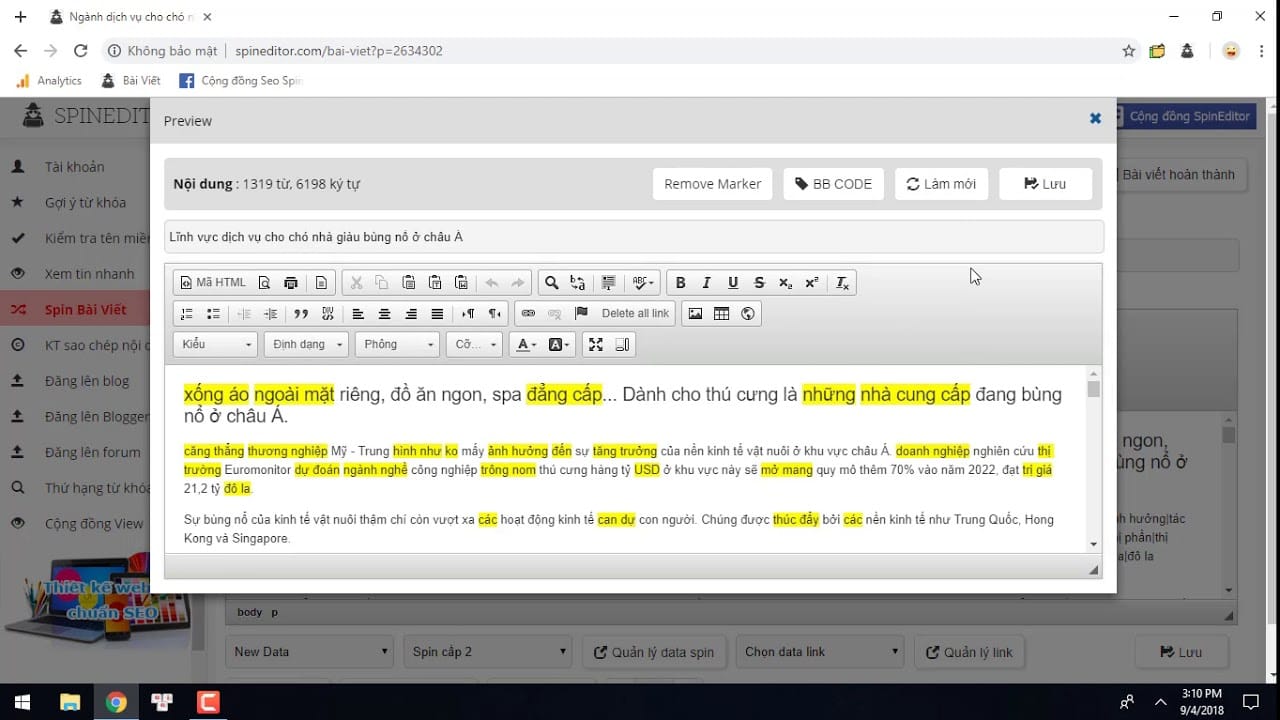Click the insert link icon
The image size is (1280, 720).
click(528, 314)
